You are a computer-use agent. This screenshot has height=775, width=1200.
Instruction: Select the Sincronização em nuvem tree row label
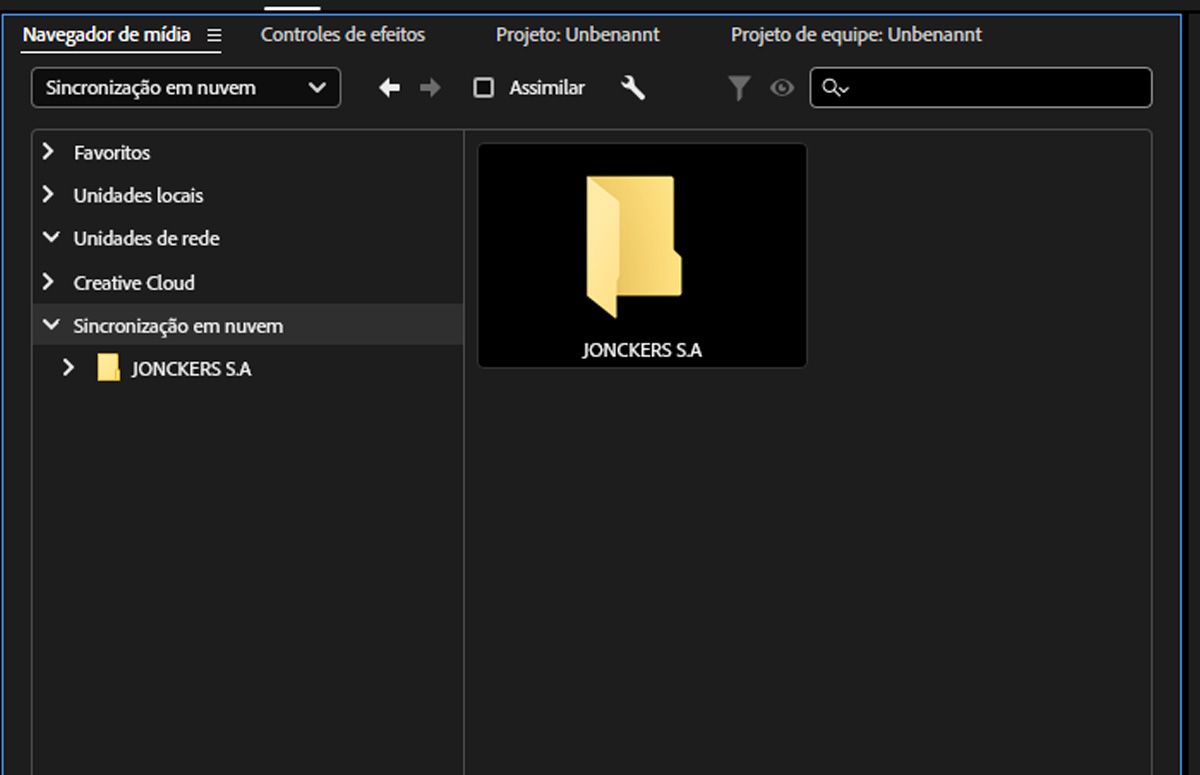[178, 326]
